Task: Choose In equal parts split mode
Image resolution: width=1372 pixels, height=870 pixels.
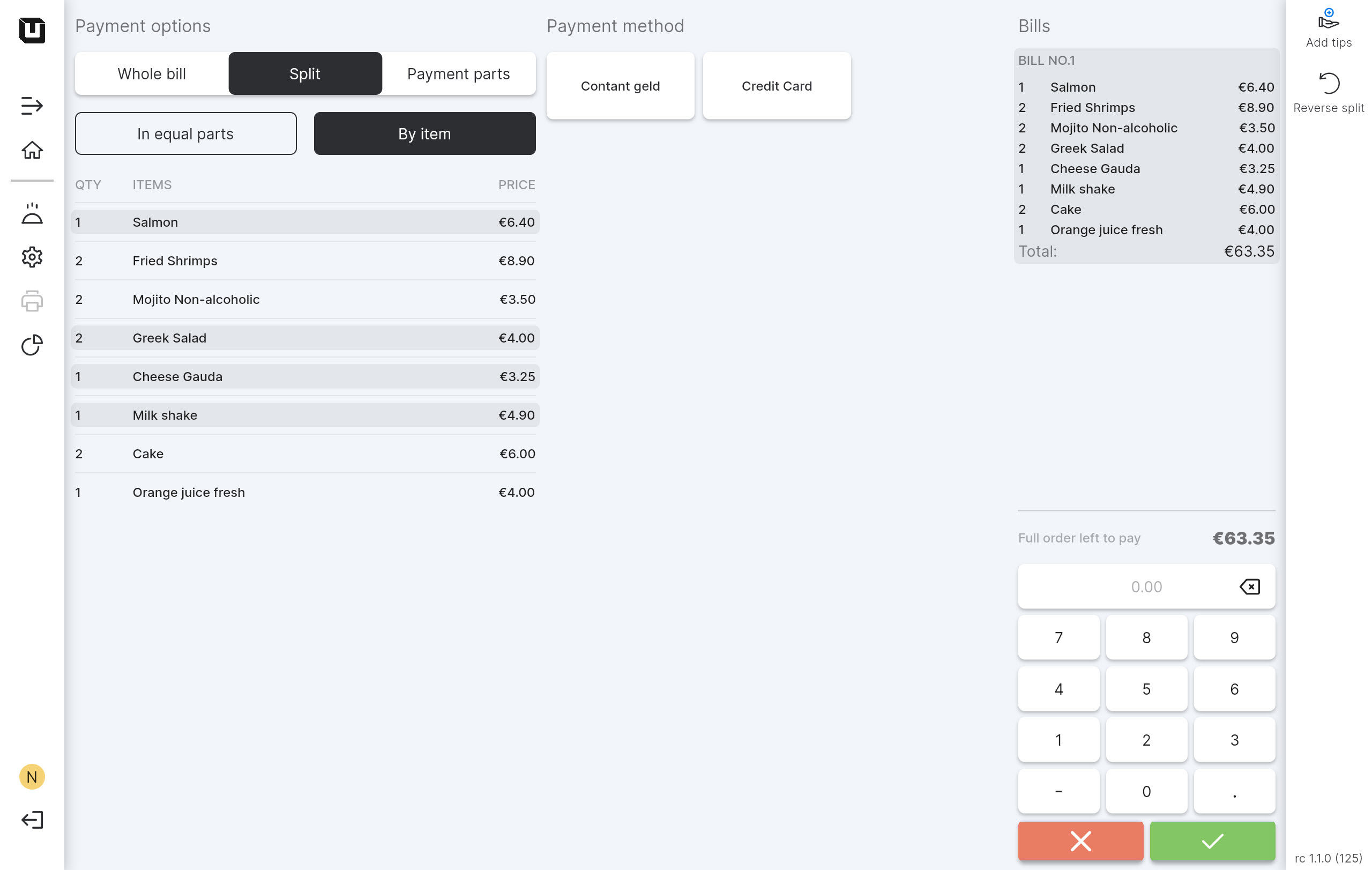Action: pos(186,134)
